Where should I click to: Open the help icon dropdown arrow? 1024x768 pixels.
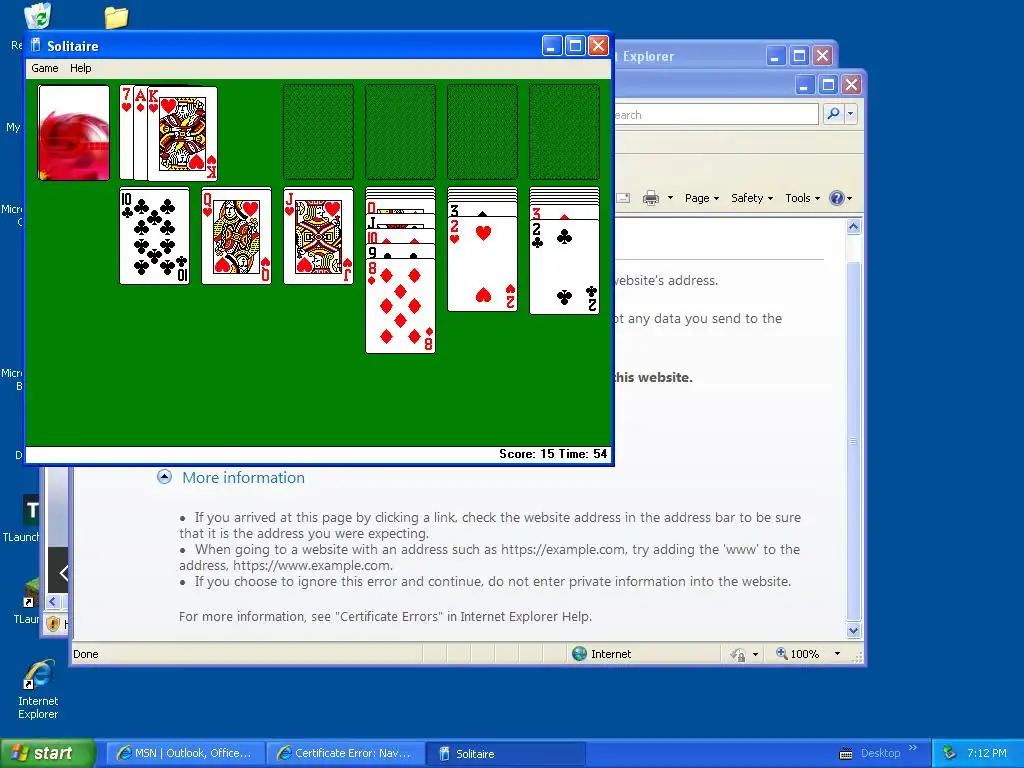click(850, 199)
